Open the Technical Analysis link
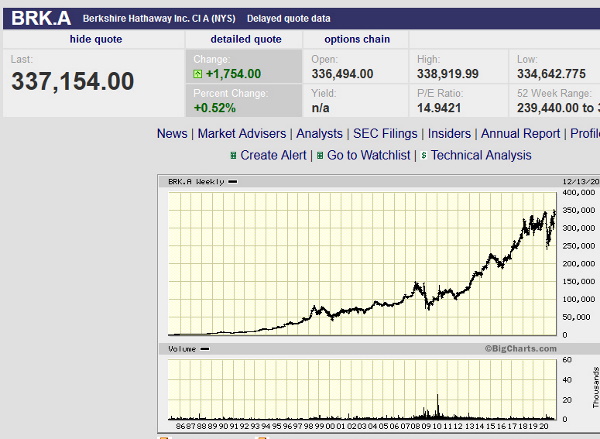This screenshot has height=439, width=600. [x=481, y=155]
